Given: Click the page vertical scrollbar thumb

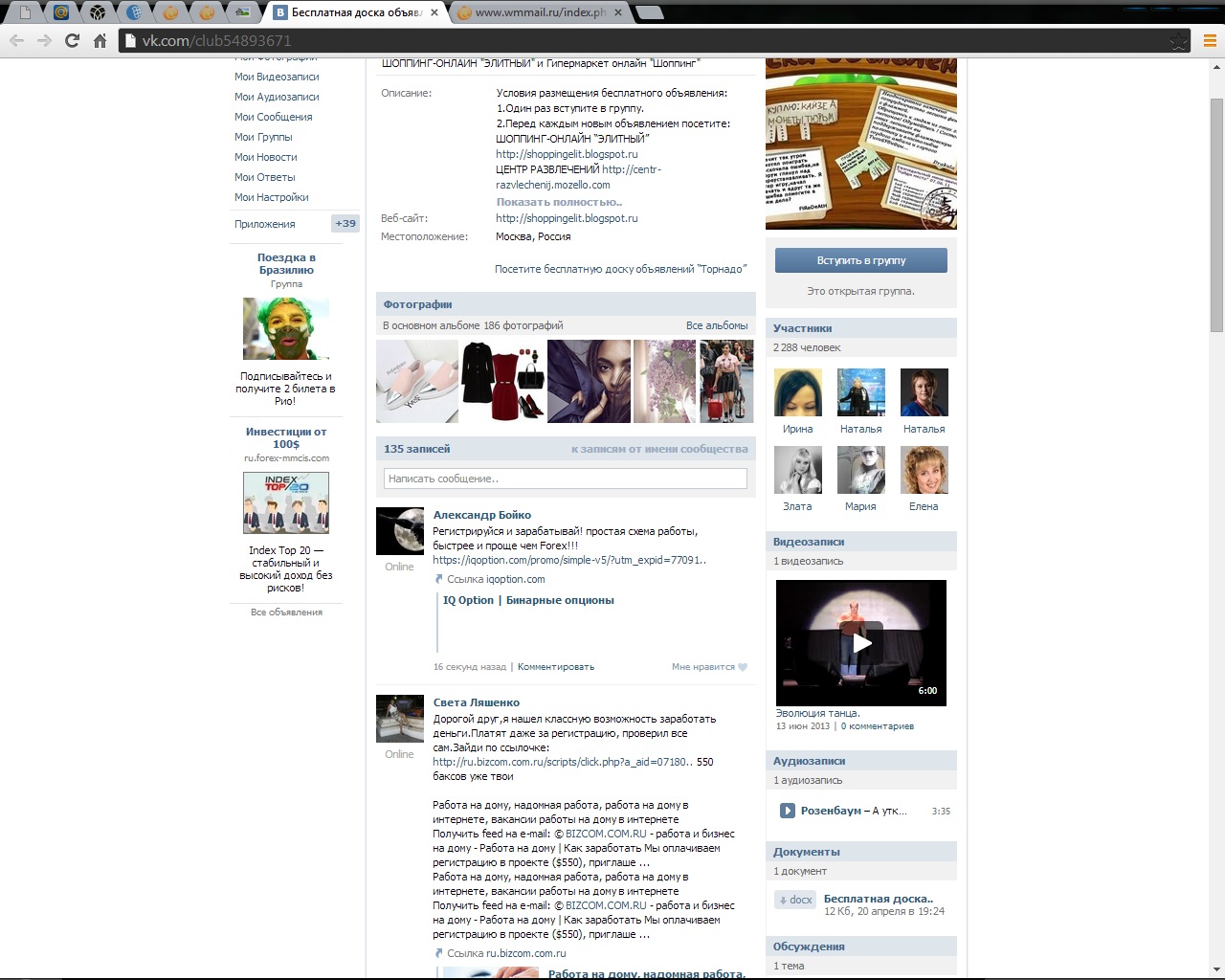Looking at the screenshot, I should pos(1216,214).
